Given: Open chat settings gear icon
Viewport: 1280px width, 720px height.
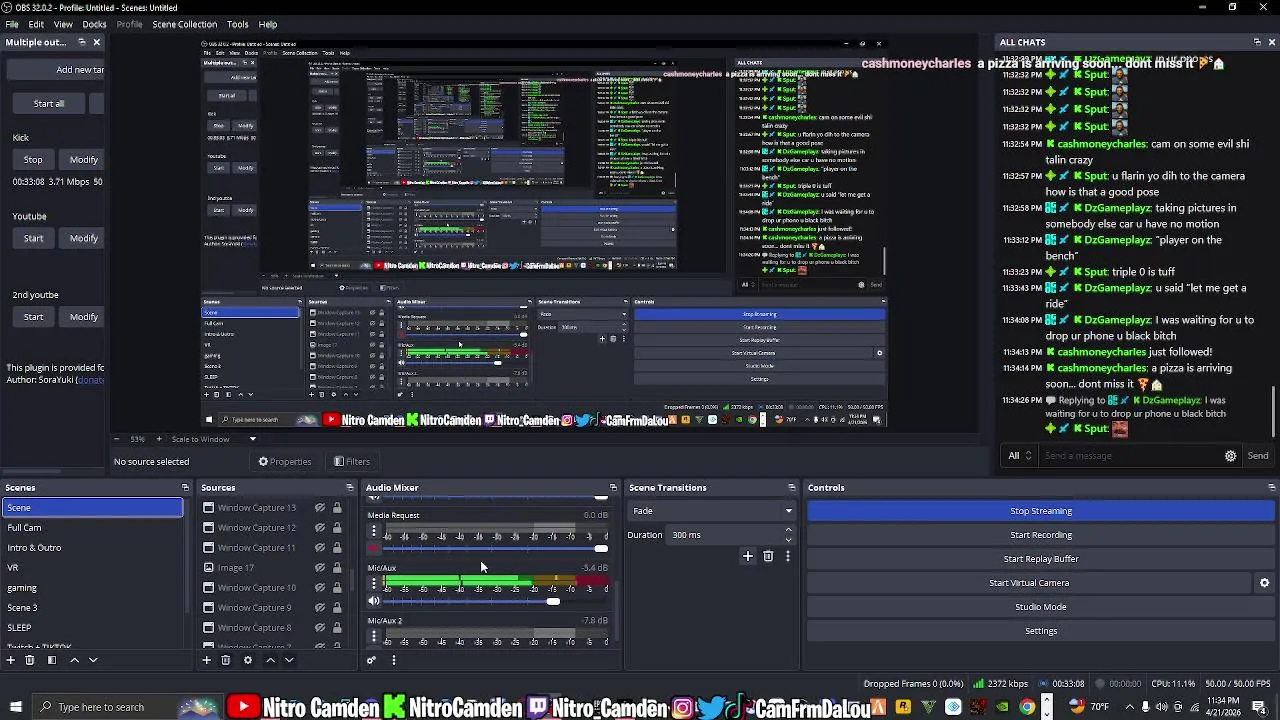Looking at the screenshot, I should click(1231, 456).
